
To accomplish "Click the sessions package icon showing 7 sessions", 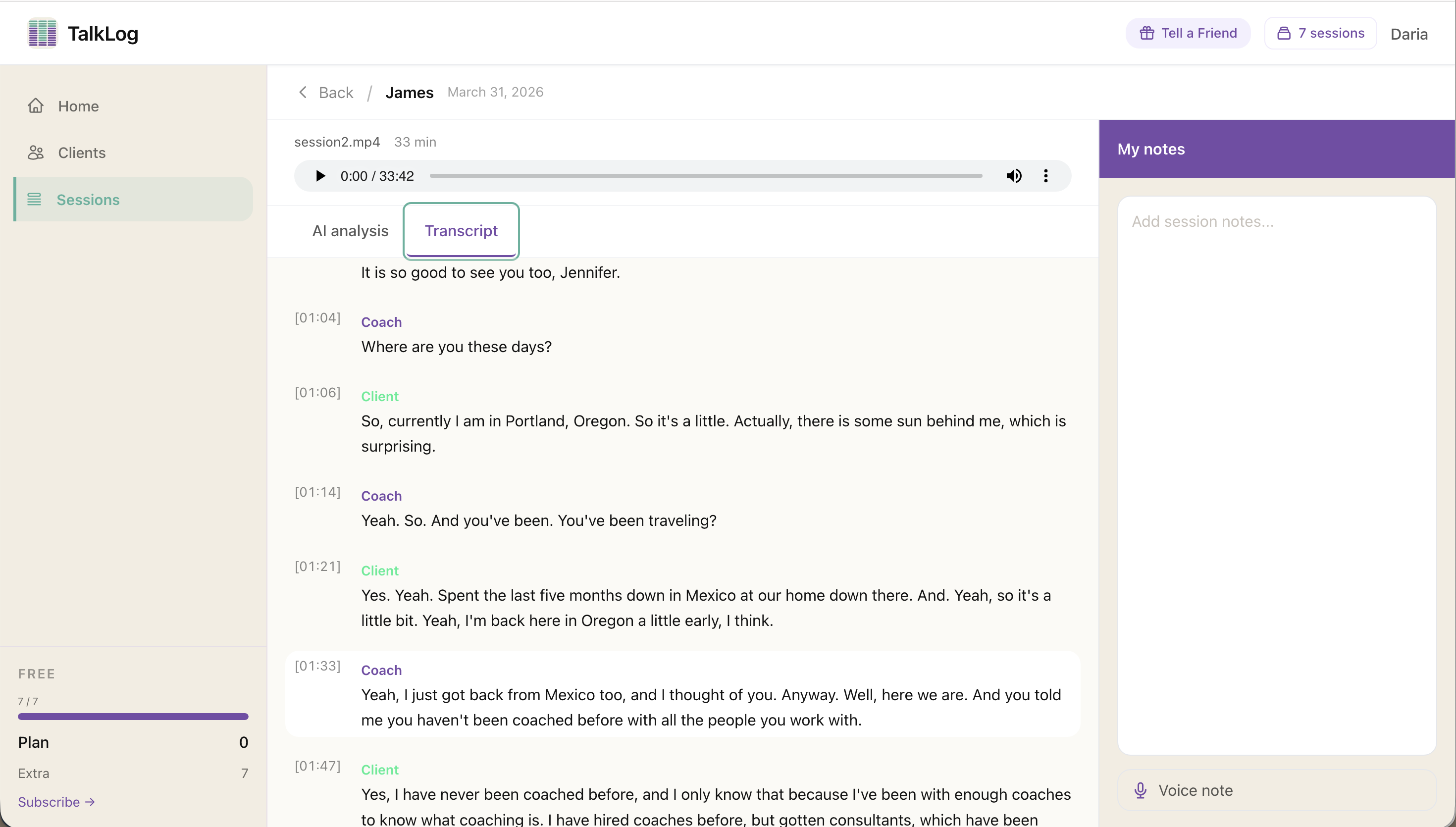I will 1284,33.
